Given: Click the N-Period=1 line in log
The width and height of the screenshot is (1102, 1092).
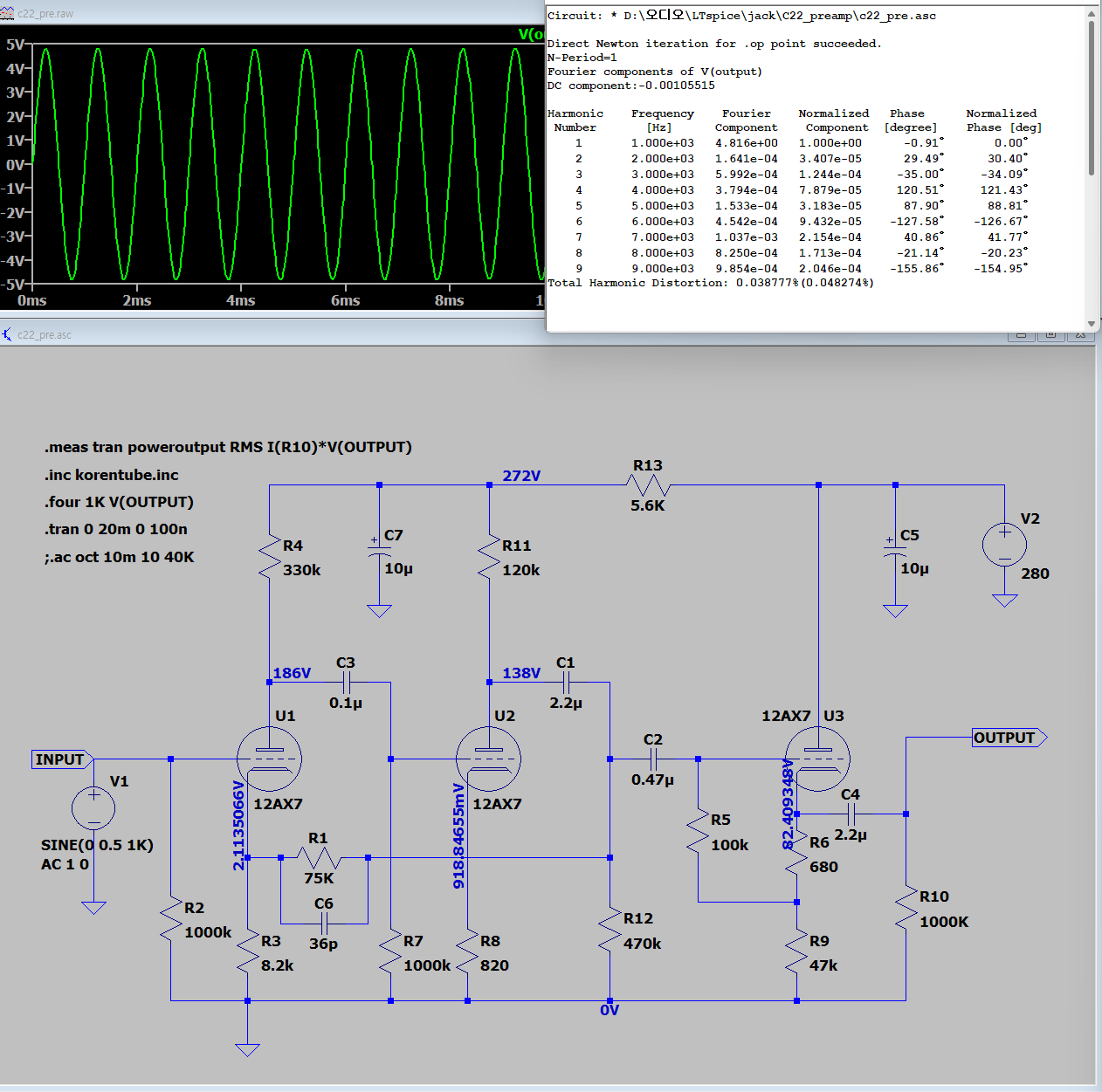Looking at the screenshot, I should [582, 58].
